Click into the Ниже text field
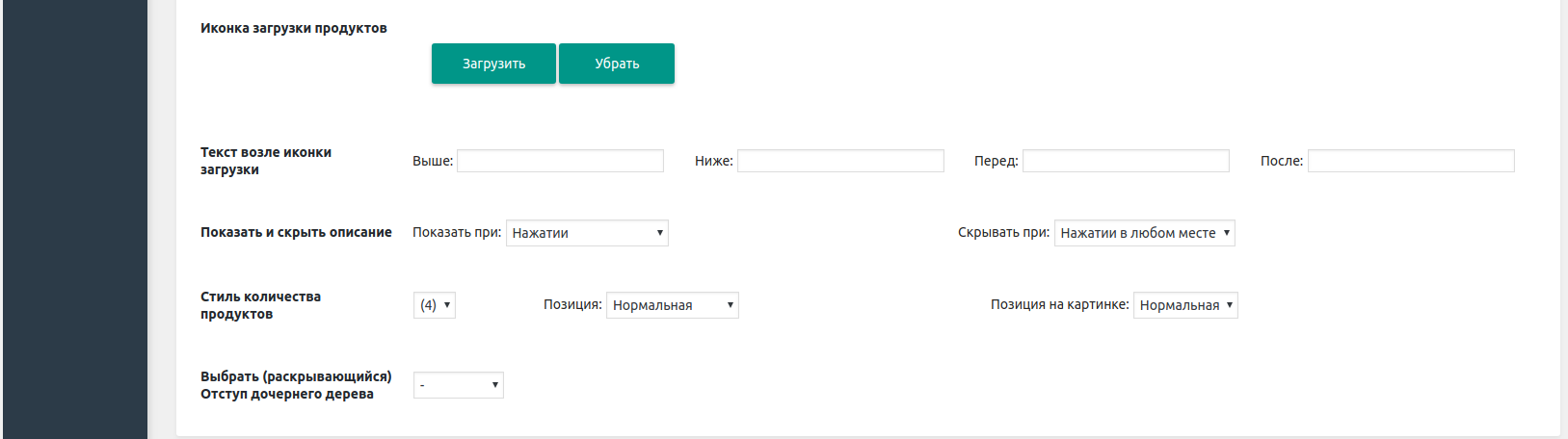This screenshot has width=1568, height=439. coord(840,161)
